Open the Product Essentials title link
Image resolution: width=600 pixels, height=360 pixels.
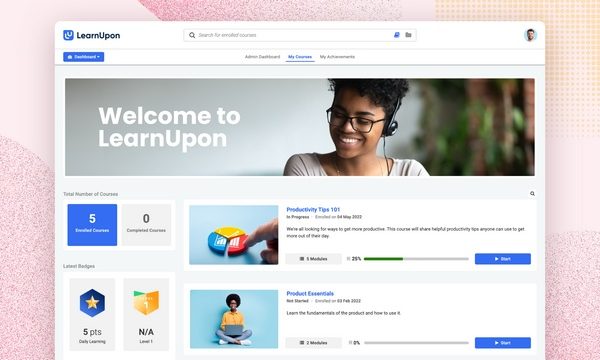coord(310,293)
